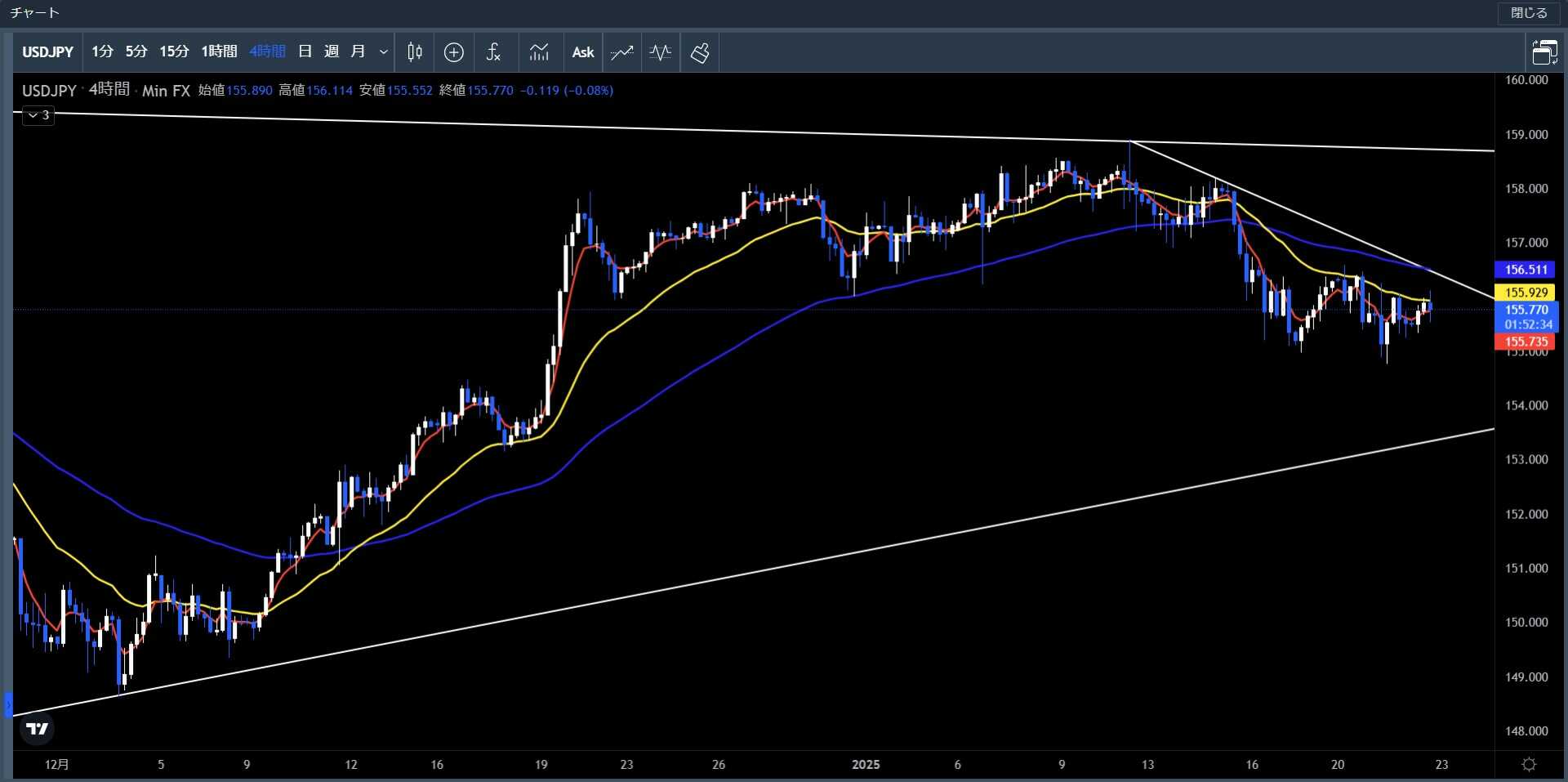
Task: Click the trend line chart icon
Action: pyautogui.click(x=622, y=52)
